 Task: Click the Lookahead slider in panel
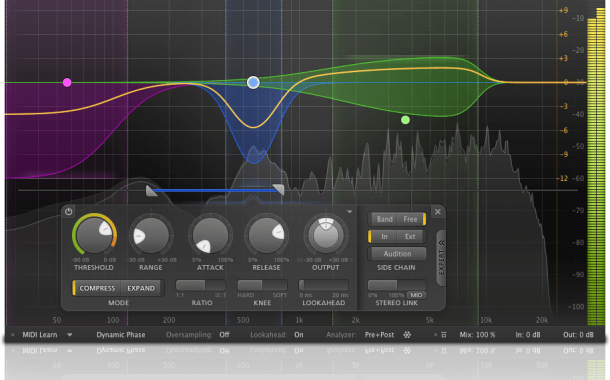(323, 285)
